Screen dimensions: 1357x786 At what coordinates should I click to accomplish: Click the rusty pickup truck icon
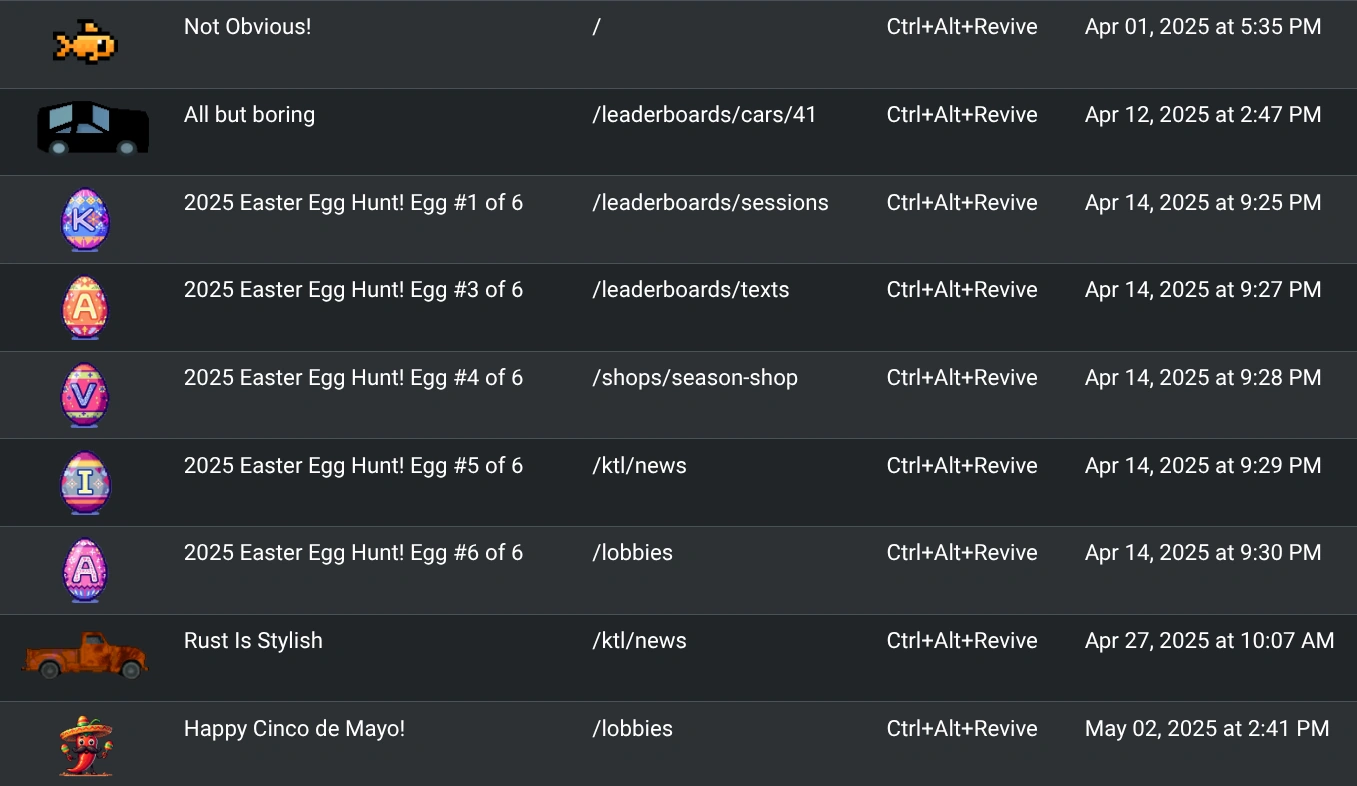[x=85, y=655]
